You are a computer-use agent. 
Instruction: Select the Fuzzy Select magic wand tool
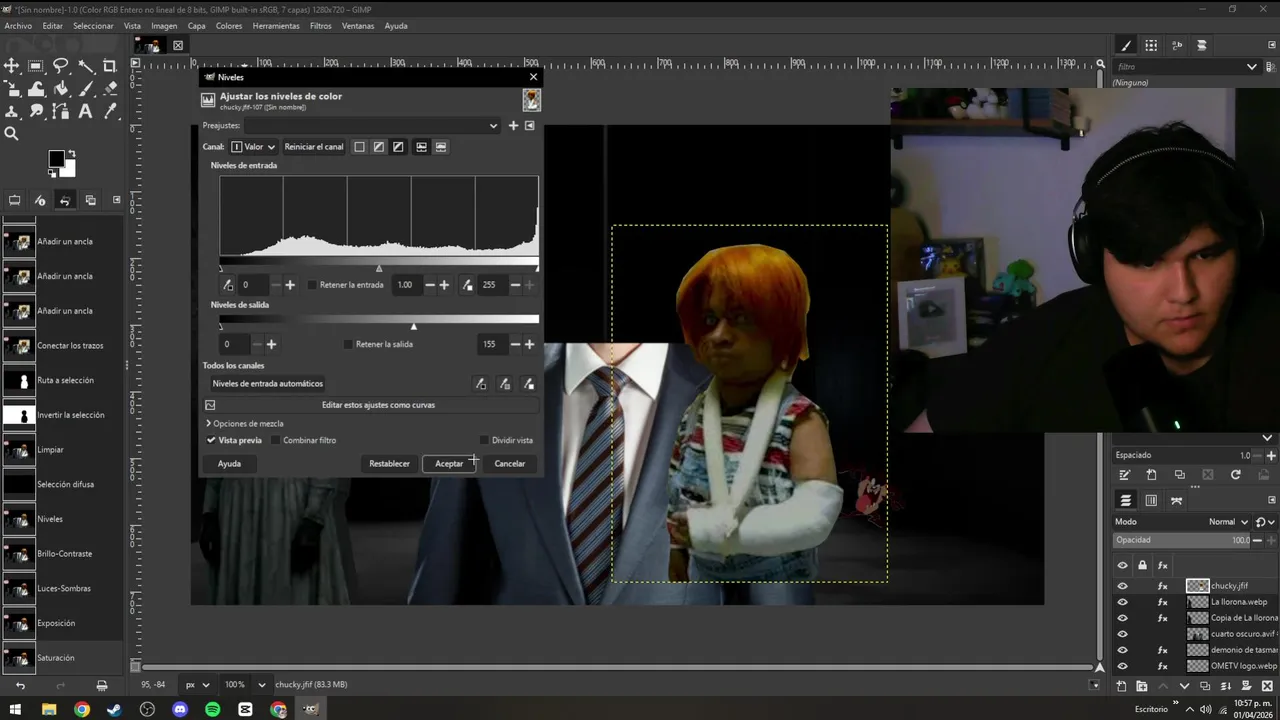click(86, 66)
